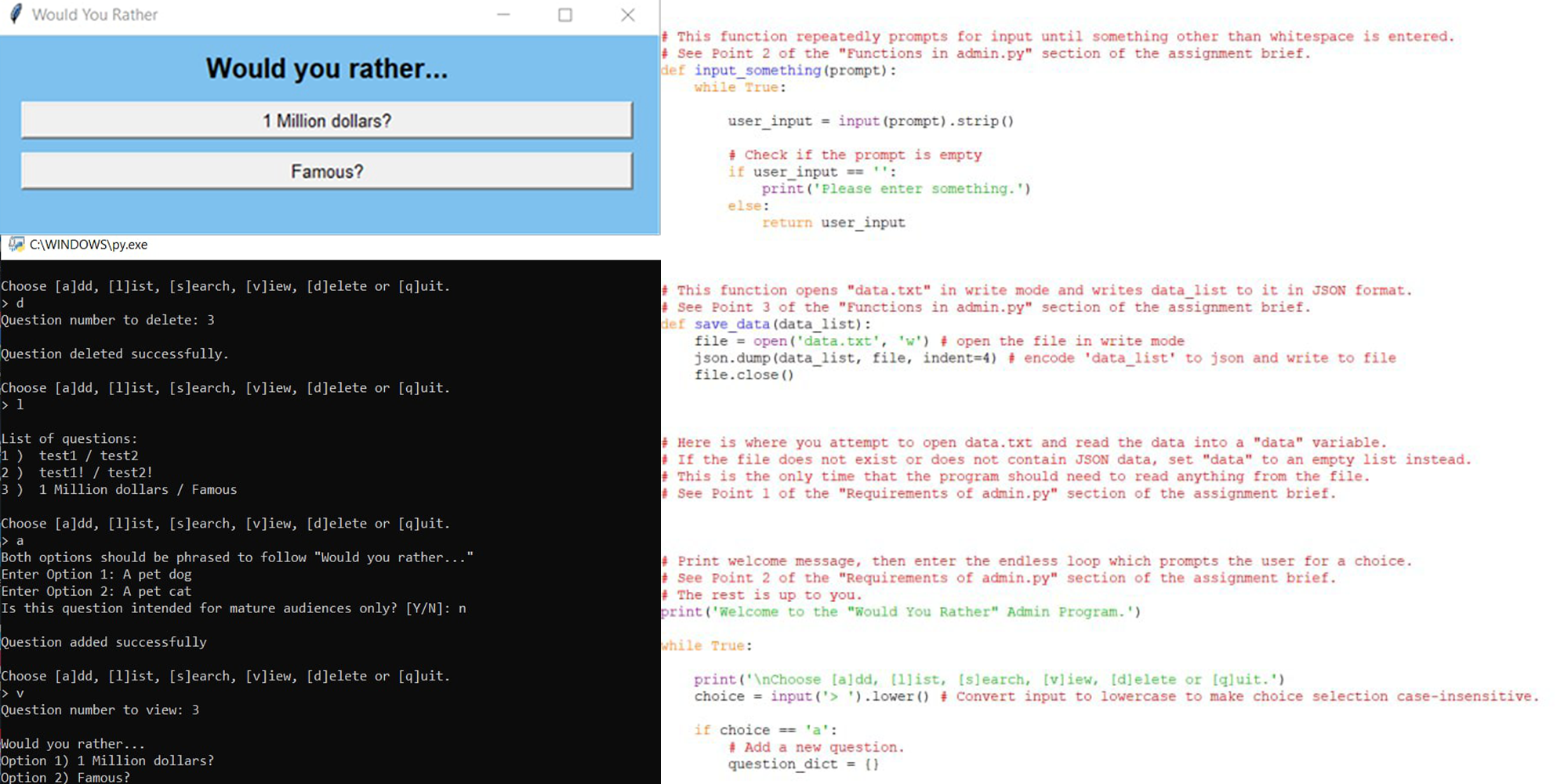Image resolution: width=1568 pixels, height=784 pixels.
Task: Click the "# Check if the prompt is empty" comment
Action: pos(855,155)
